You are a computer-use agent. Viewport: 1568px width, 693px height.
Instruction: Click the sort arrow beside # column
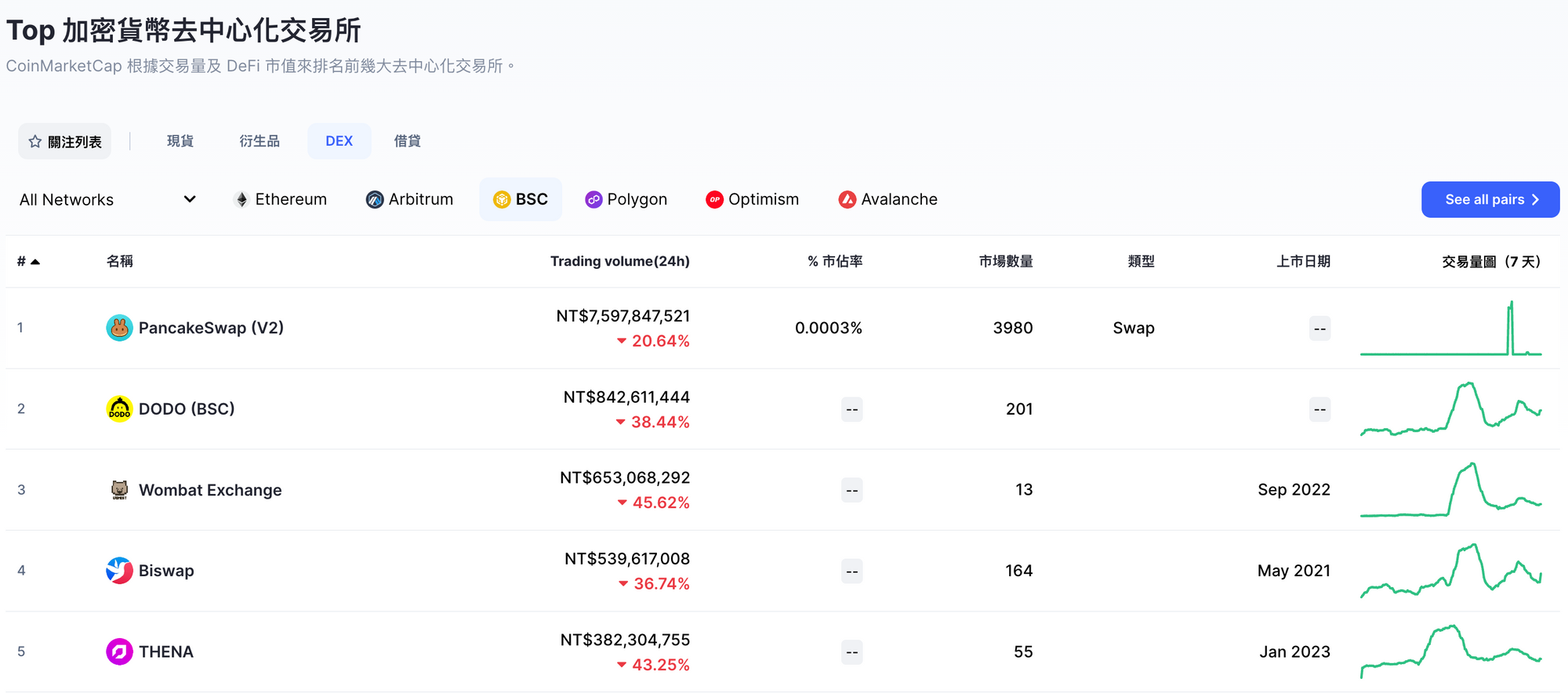click(35, 262)
